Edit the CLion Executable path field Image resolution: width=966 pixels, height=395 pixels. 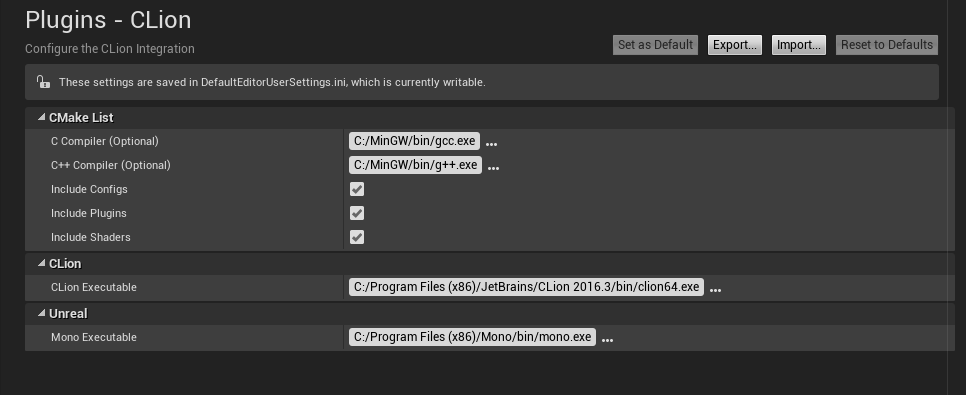(526, 287)
